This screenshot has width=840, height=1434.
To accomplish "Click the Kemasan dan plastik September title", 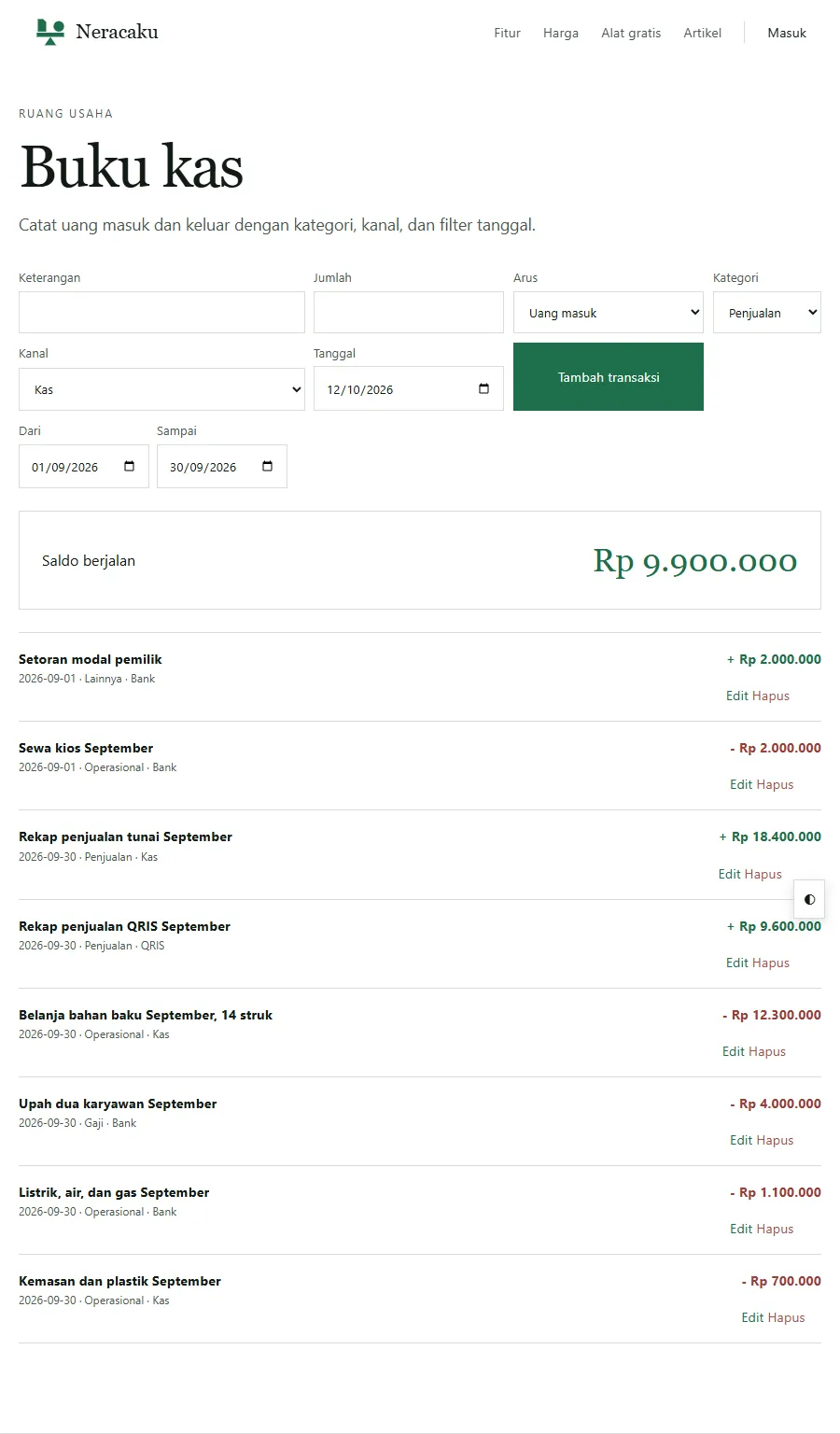I will (x=119, y=1281).
